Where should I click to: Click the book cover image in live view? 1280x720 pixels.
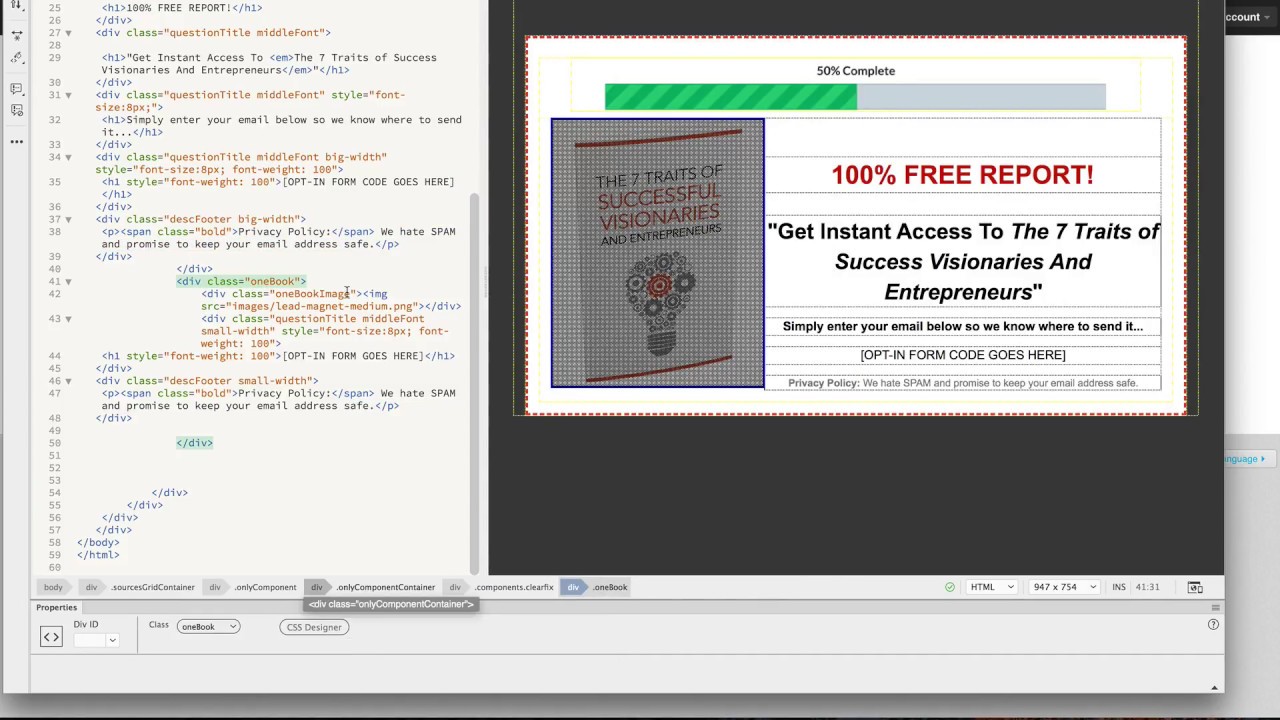(x=657, y=253)
